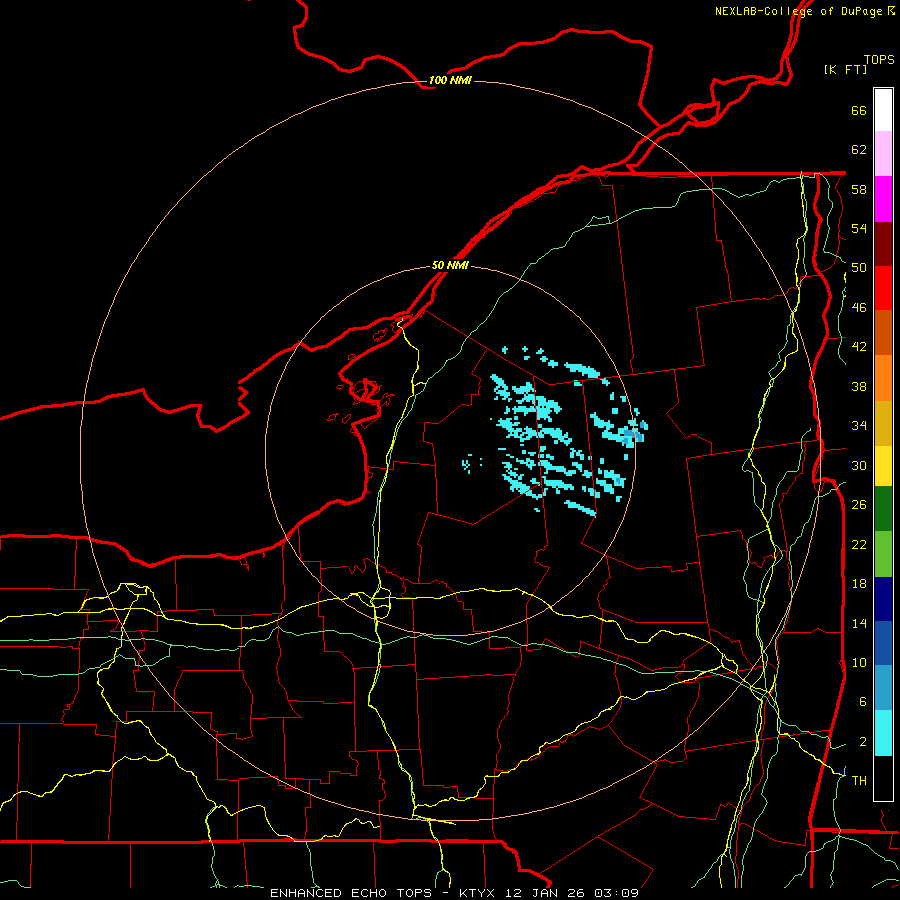Click the "10" legend label
900x900 pixels.
click(859, 662)
